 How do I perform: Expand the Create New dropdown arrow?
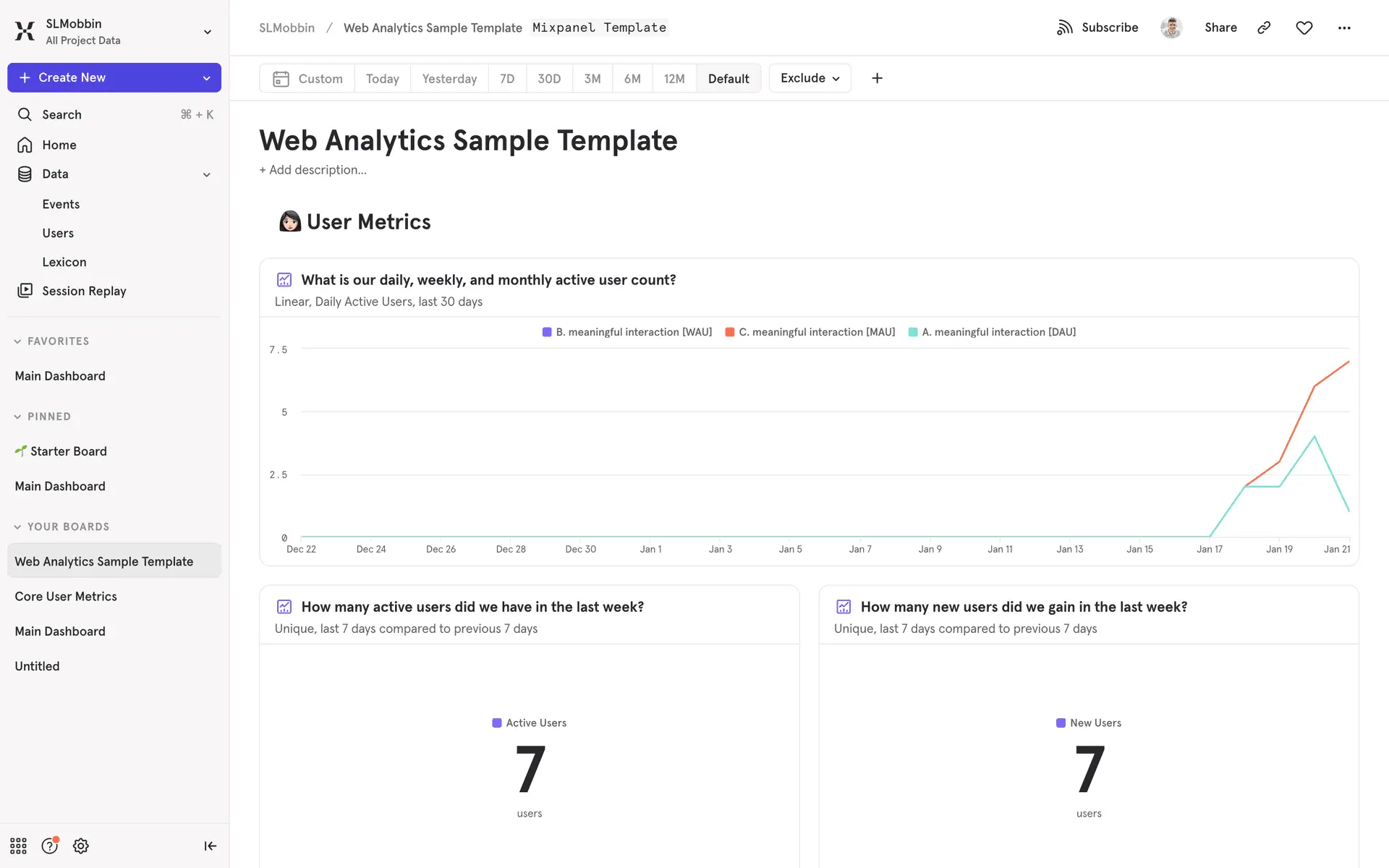point(206,78)
